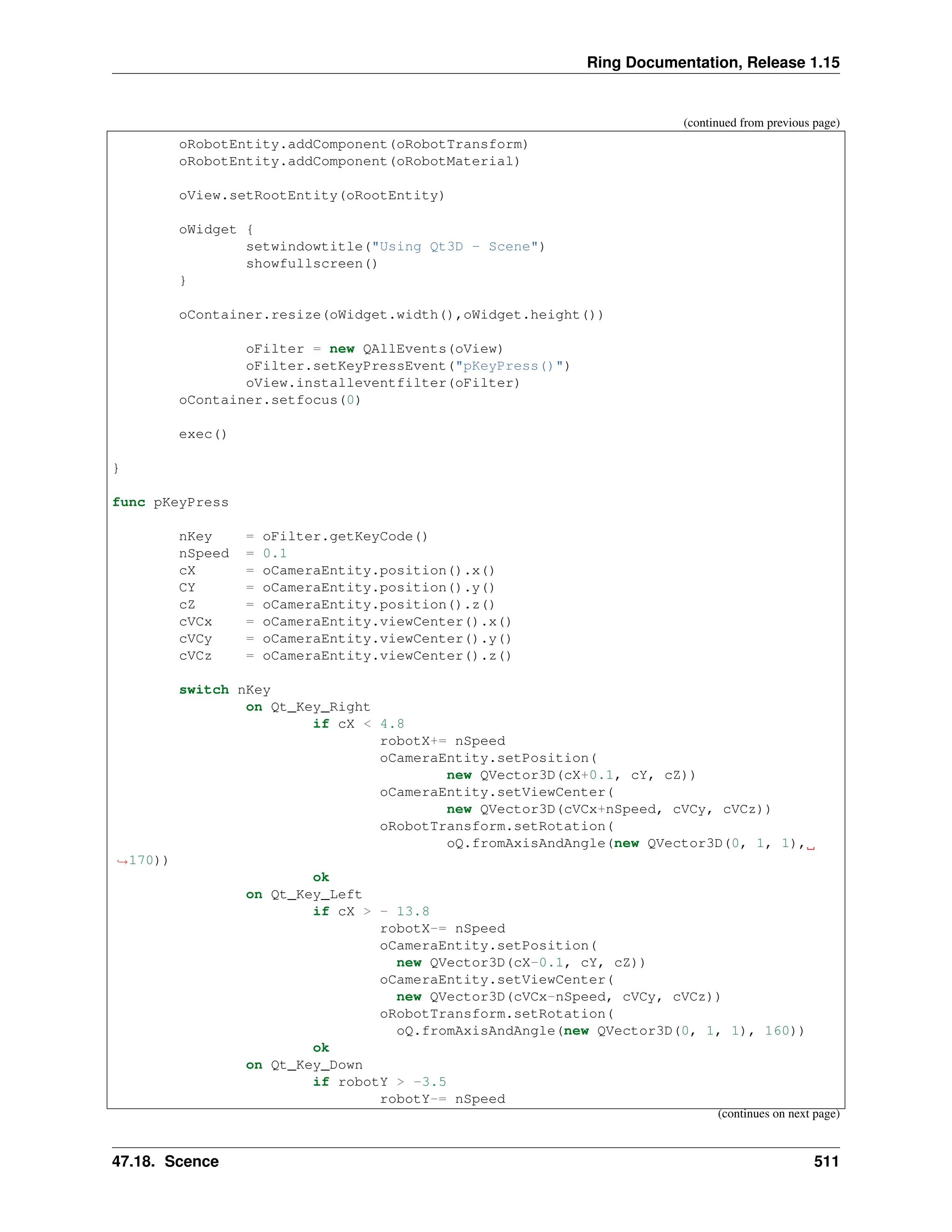952x1232 pixels.
Task: Click the 'continues on next page' note
Action: (x=778, y=1113)
